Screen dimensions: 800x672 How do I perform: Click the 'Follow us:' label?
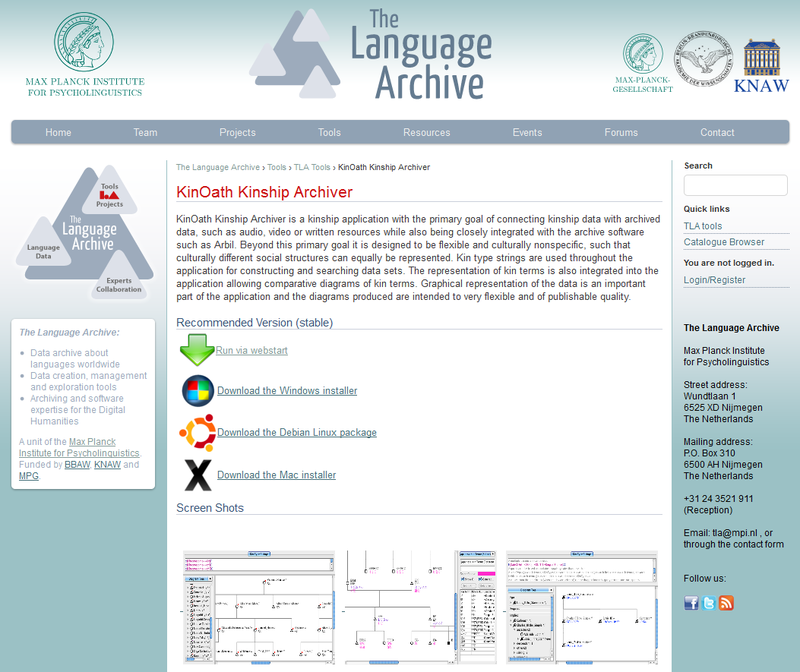click(705, 578)
